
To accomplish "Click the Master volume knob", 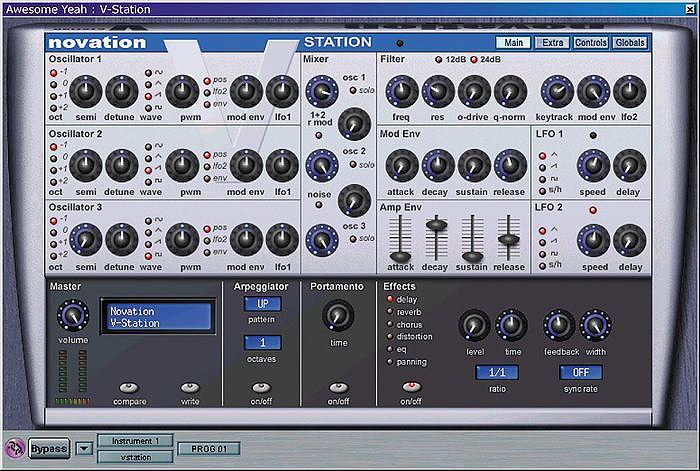I will pos(73,316).
